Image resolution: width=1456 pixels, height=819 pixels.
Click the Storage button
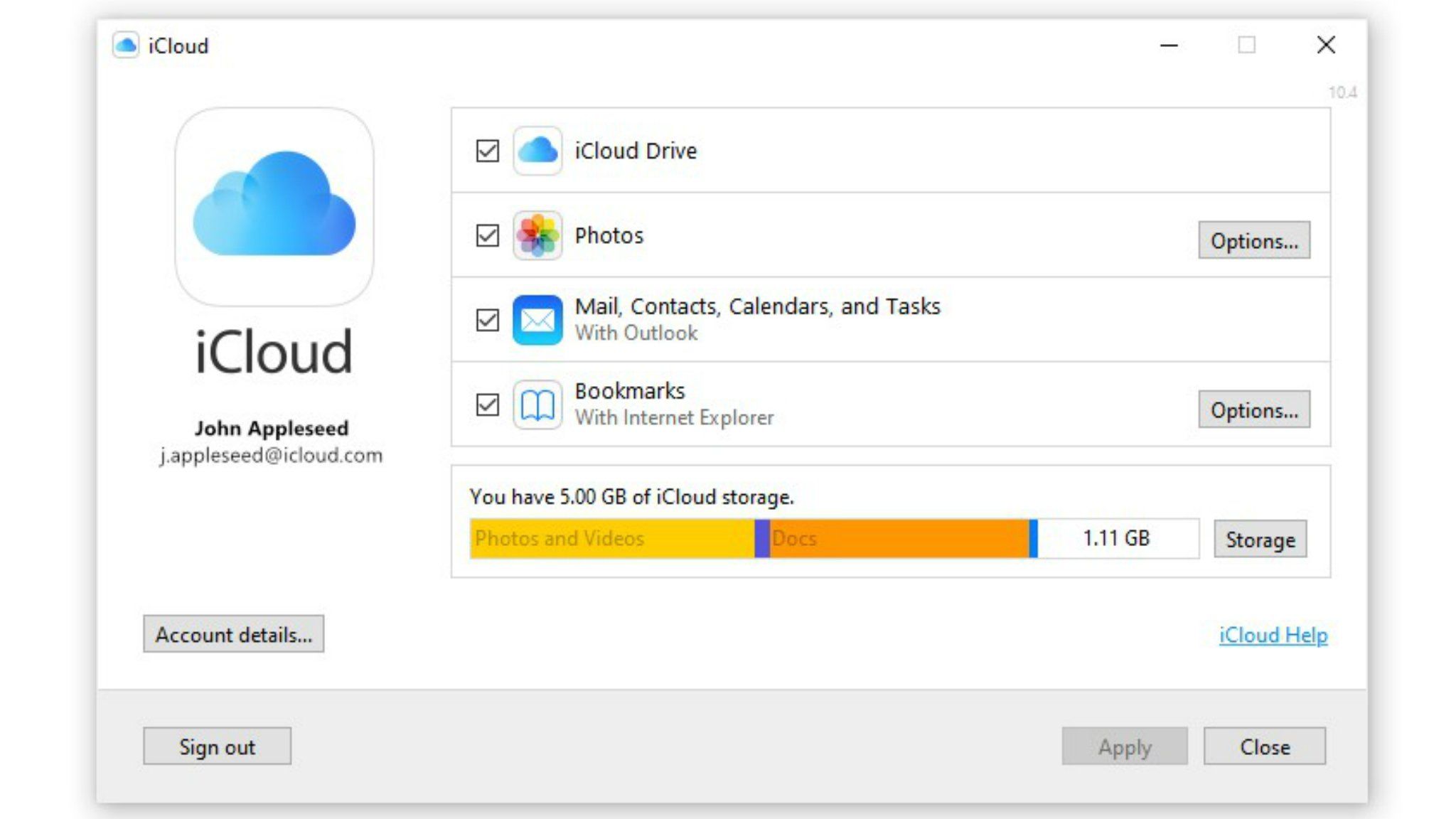tap(1260, 540)
